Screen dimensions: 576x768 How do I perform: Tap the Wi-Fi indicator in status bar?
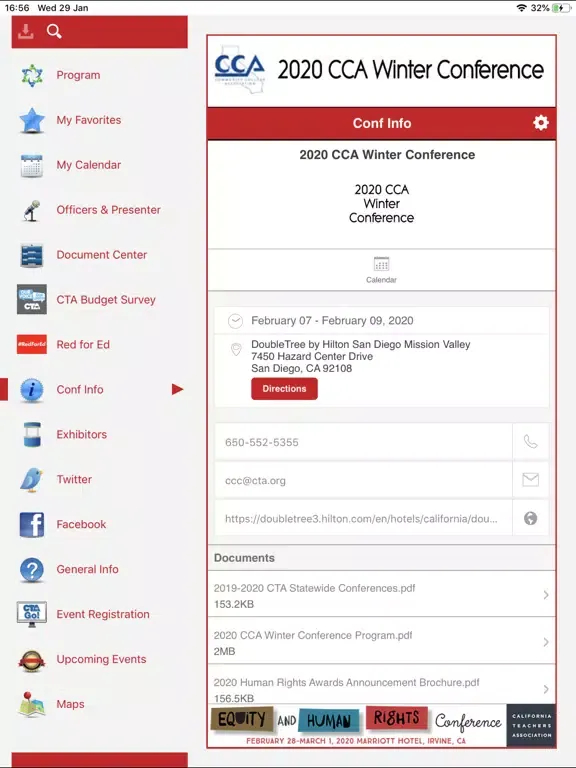[522, 8]
